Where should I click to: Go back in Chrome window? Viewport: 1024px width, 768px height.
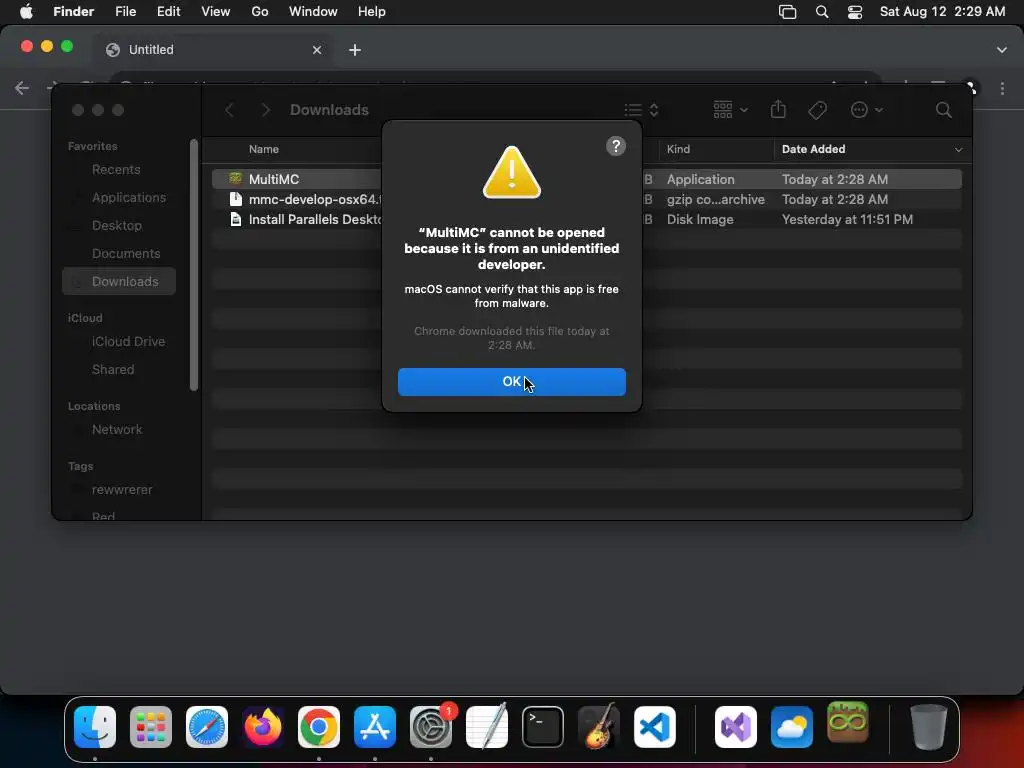pyautogui.click(x=22, y=88)
